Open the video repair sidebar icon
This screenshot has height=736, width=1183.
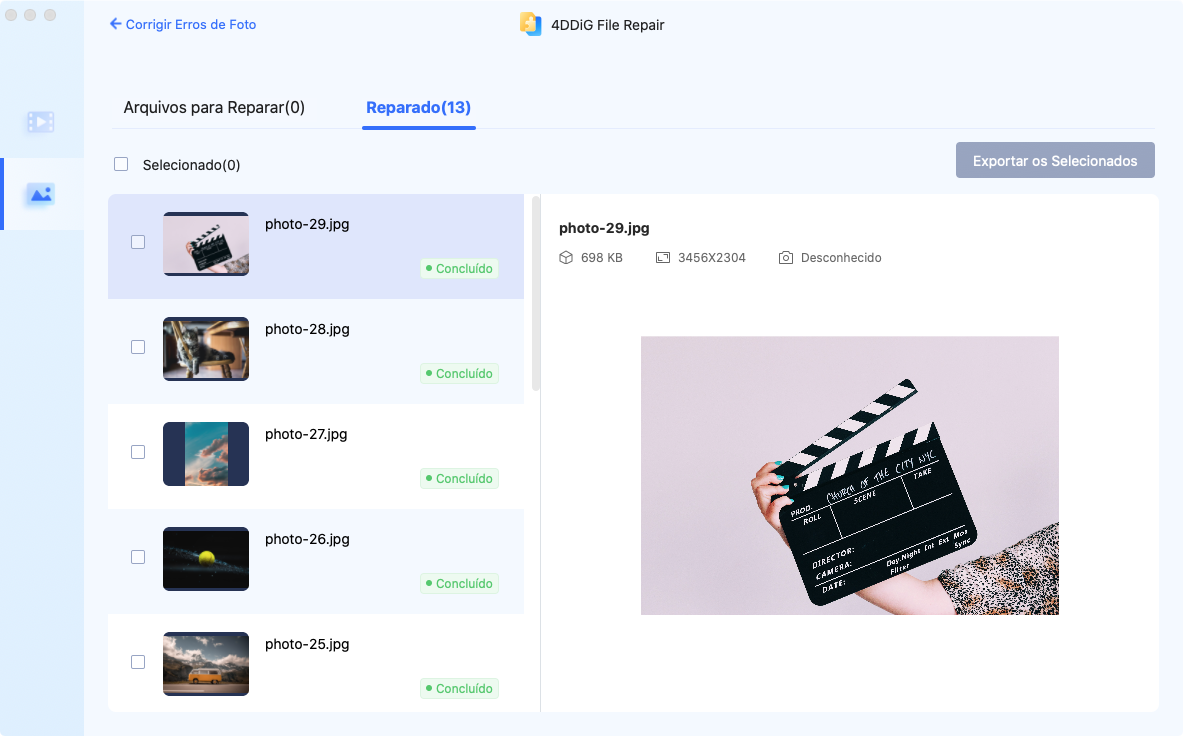point(41,122)
